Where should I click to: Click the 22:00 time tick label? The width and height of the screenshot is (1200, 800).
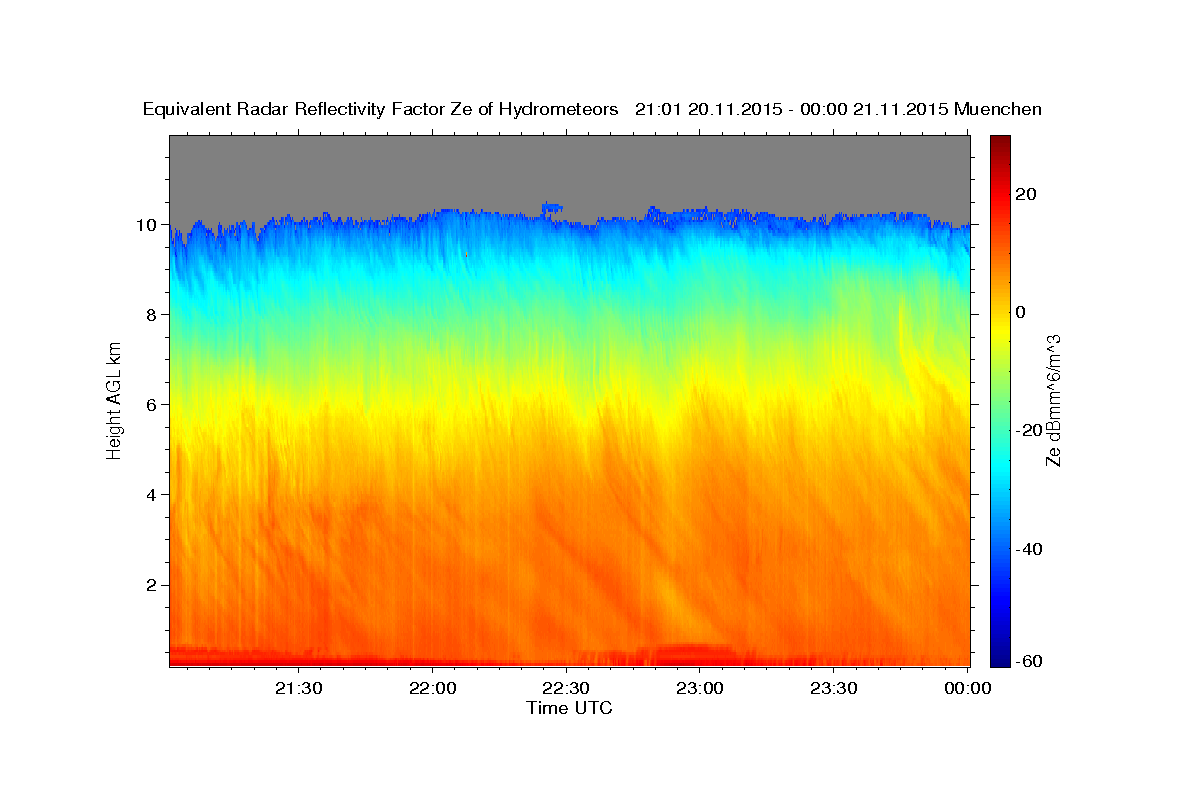(433, 689)
